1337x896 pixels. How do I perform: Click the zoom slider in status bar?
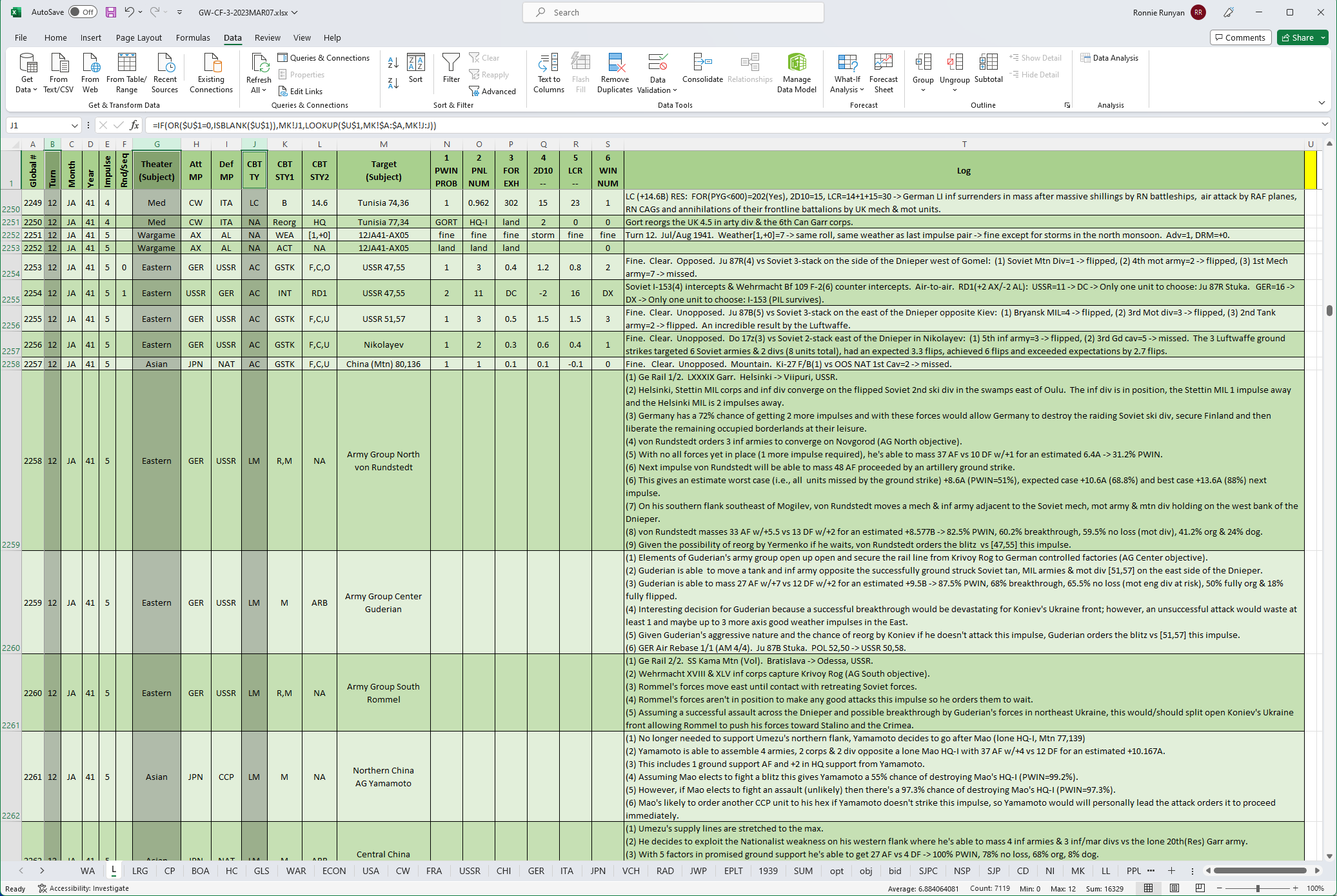point(1257,888)
